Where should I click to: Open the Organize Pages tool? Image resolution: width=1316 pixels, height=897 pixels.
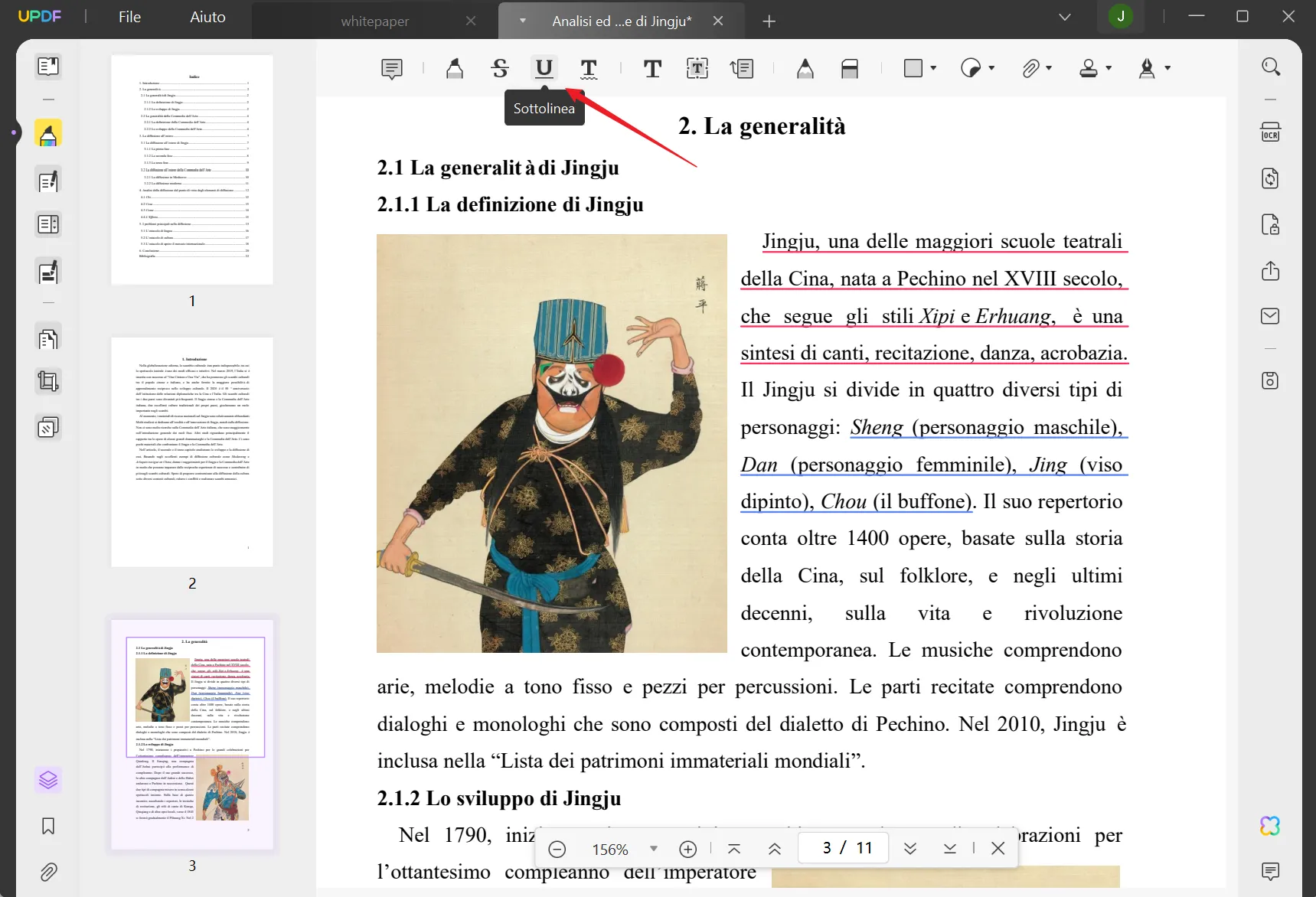48,338
